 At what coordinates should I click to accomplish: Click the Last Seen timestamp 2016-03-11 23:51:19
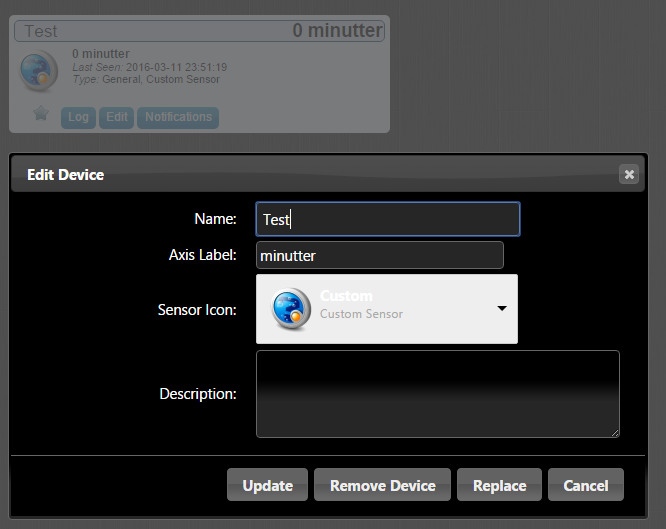click(177, 67)
